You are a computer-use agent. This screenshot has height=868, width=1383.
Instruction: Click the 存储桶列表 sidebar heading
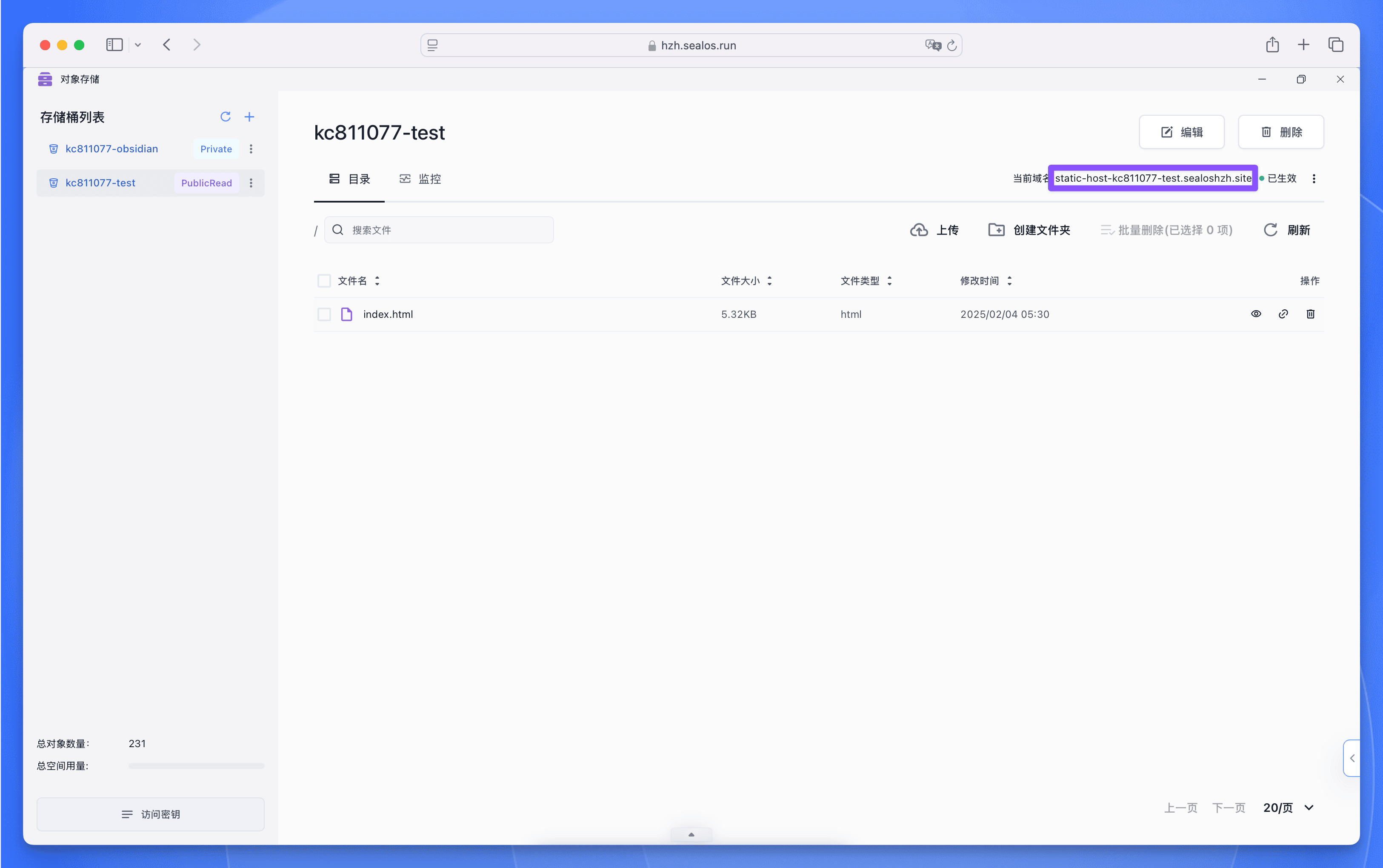click(x=72, y=117)
